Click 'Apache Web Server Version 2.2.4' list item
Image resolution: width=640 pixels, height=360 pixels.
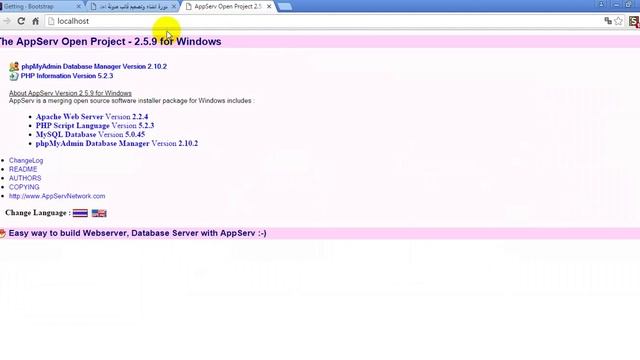[92, 117]
